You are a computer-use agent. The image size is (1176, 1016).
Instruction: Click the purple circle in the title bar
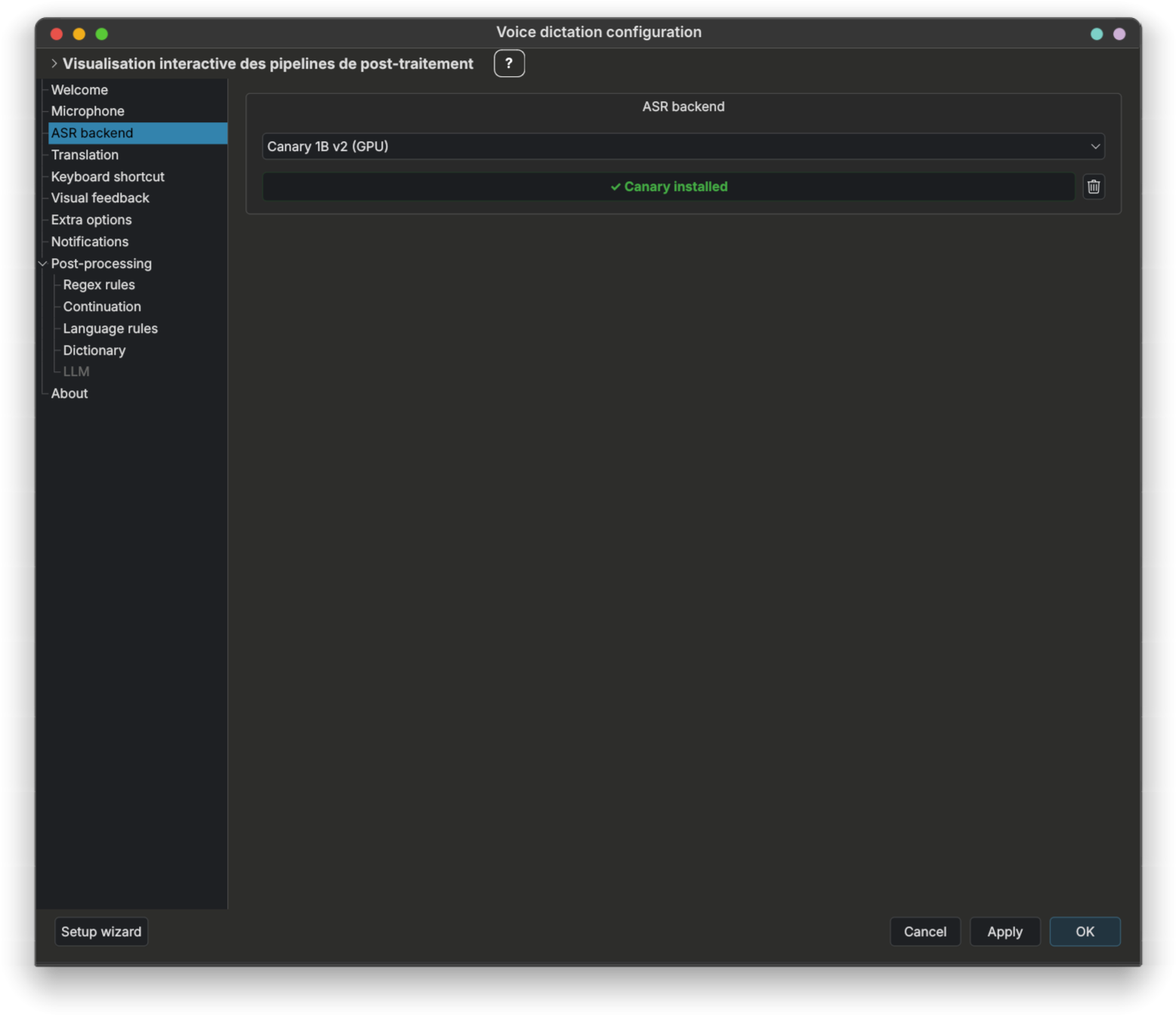point(1119,34)
